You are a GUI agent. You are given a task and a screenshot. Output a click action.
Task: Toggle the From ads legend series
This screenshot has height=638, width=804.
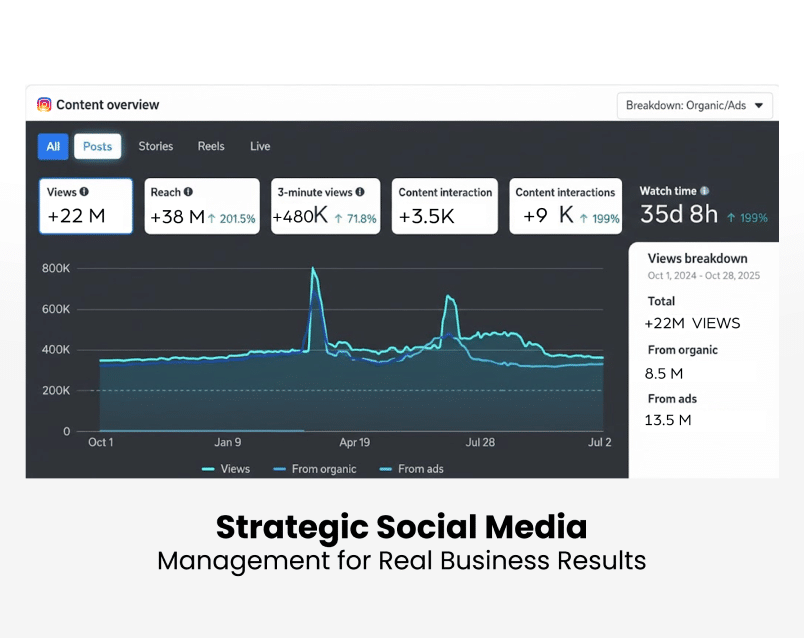tap(411, 468)
